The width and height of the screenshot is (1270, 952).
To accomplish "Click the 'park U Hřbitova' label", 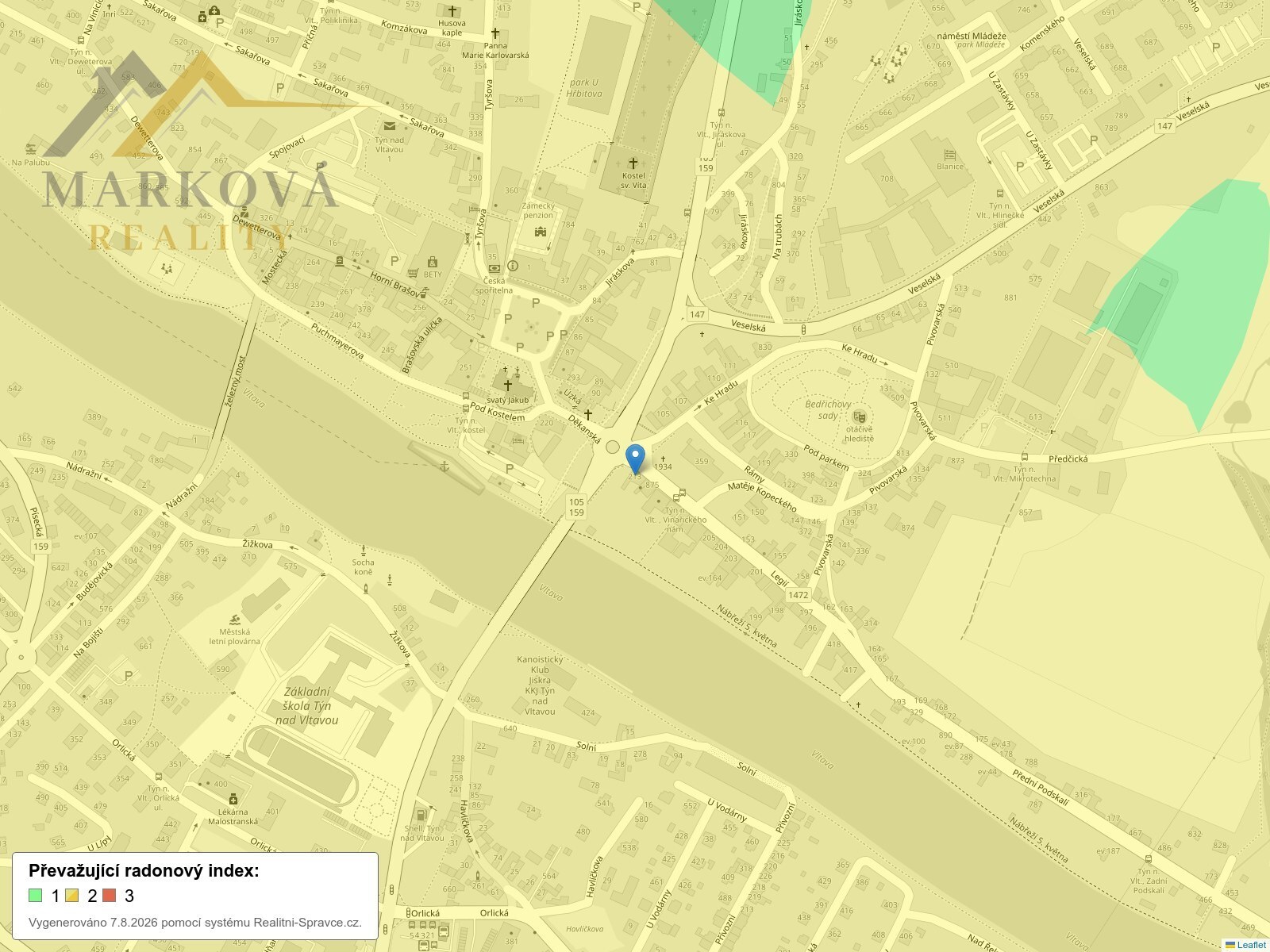I will pos(584,87).
